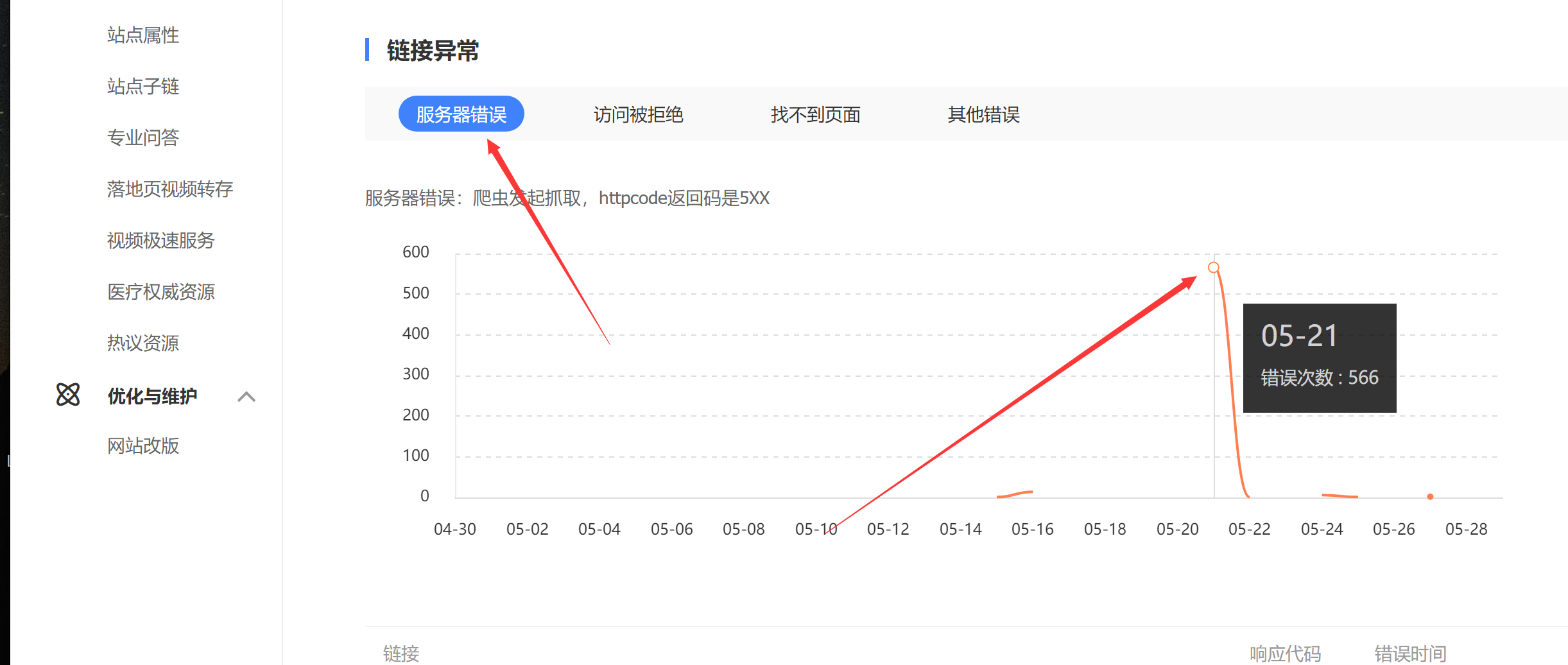Select the 服务器错误 tab
The image size is (1568, 665).
point(461,114)
